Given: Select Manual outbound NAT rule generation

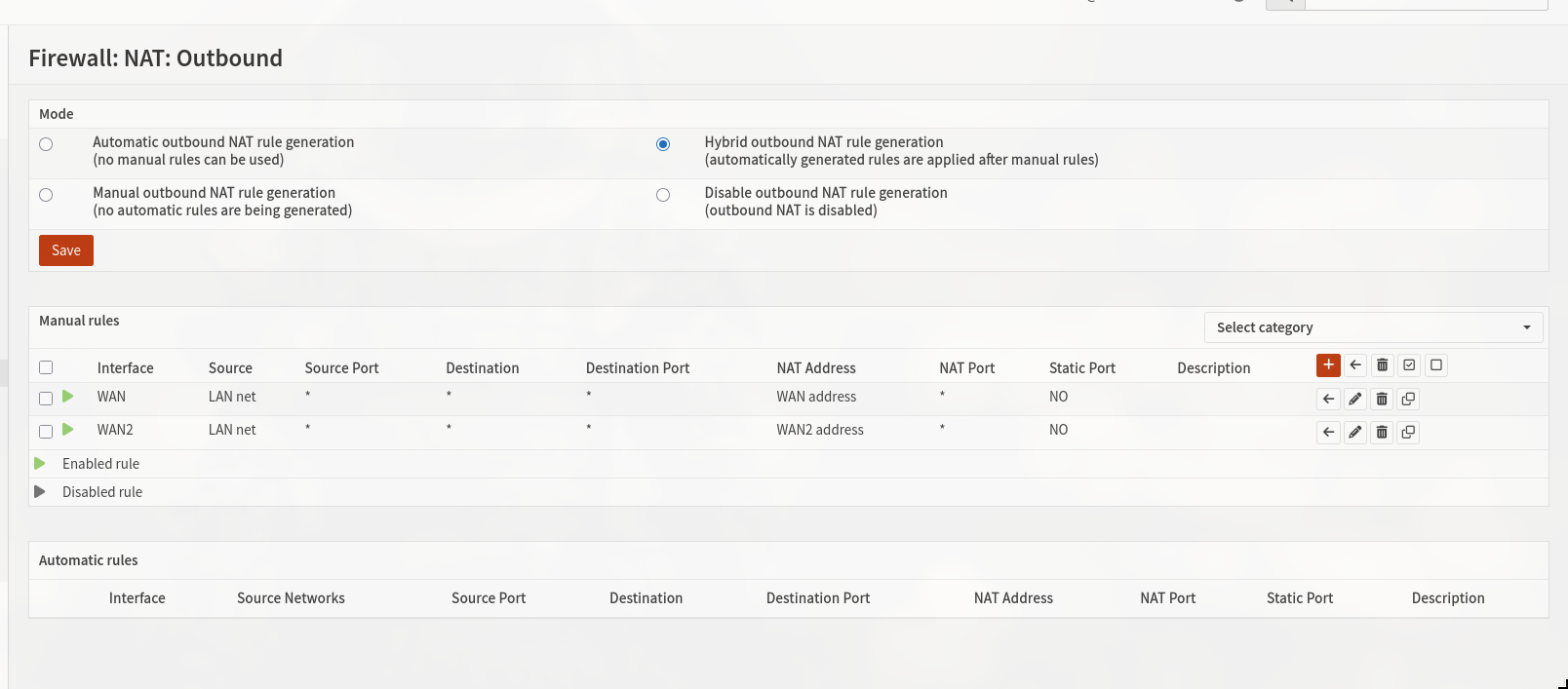Looking at the screenshot, I should pos(46,195).
